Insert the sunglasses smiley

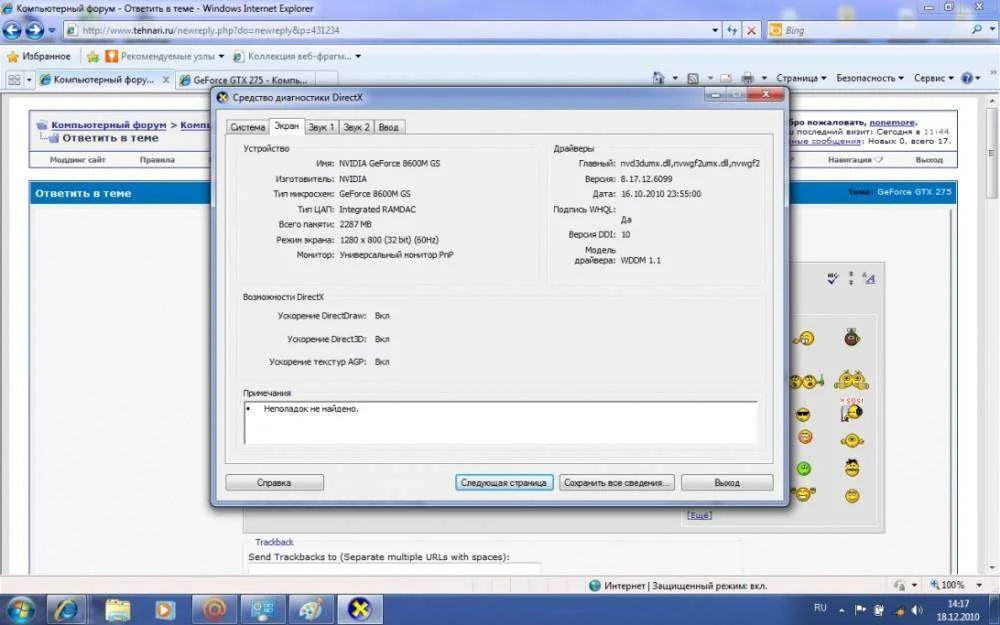pos(803,415)
